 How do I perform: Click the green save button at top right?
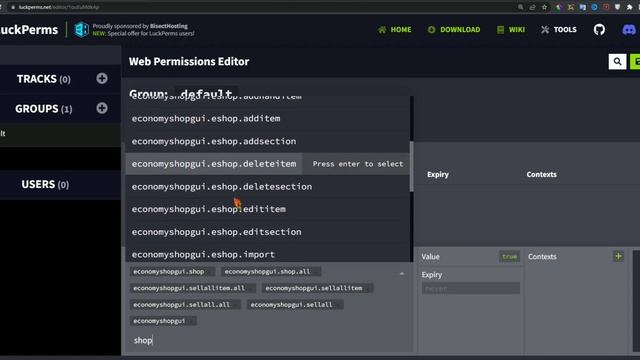click(x=635, y=62)
